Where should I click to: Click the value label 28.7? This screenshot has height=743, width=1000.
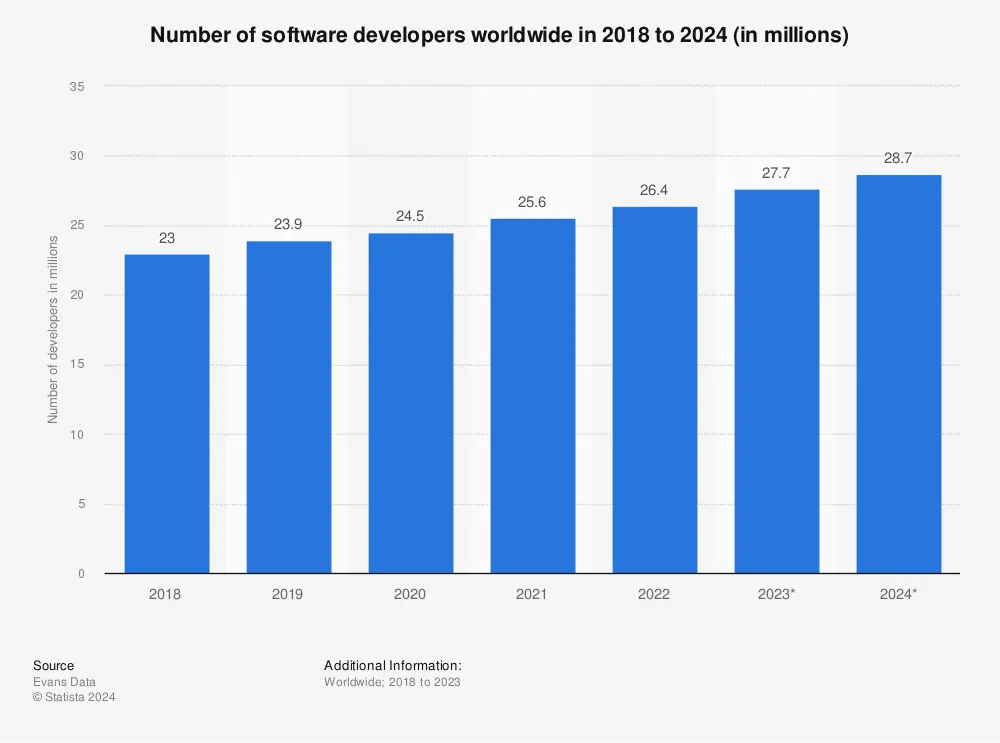(x=898, y=157)
